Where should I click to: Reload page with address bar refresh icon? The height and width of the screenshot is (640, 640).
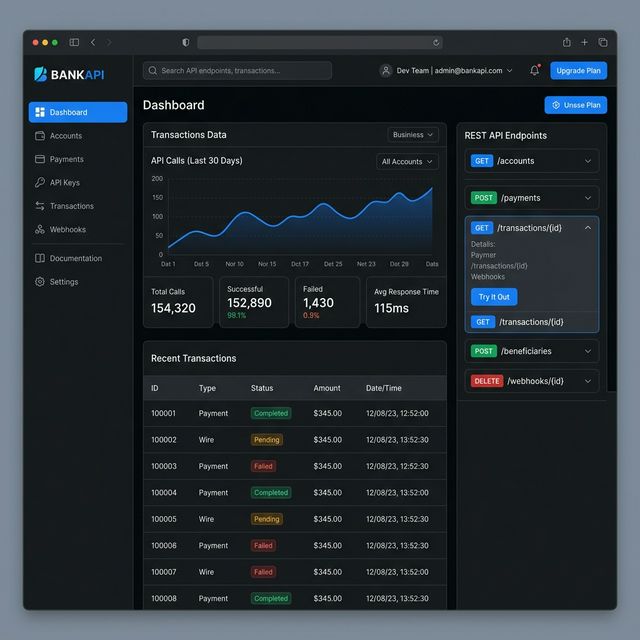tap(436, 42)
